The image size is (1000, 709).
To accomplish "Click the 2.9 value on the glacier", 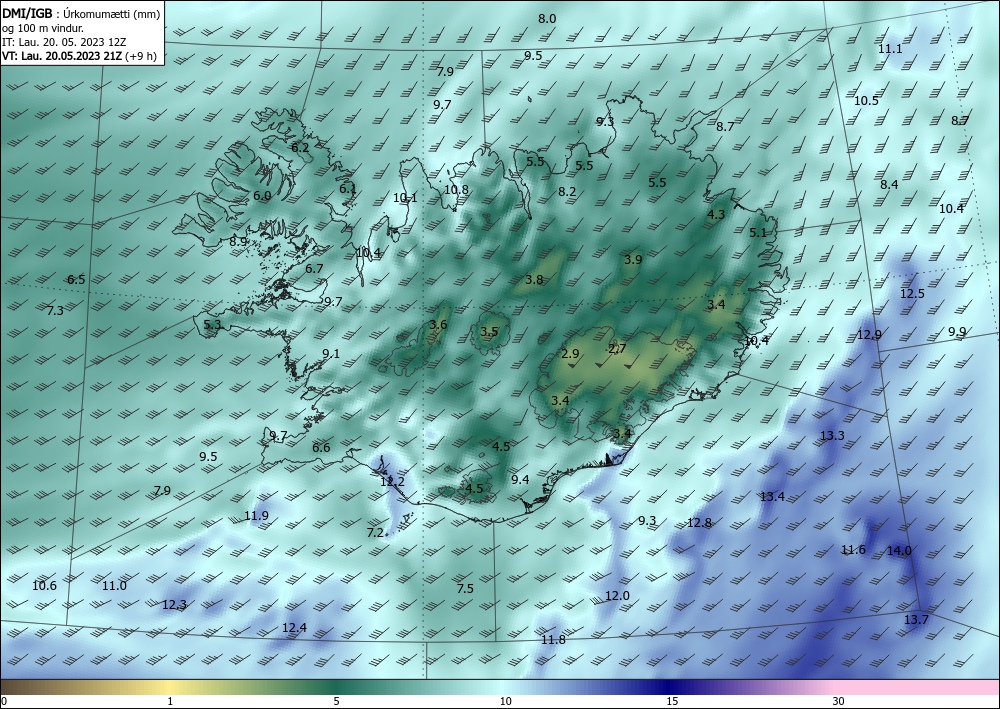I will click(570, 353).
